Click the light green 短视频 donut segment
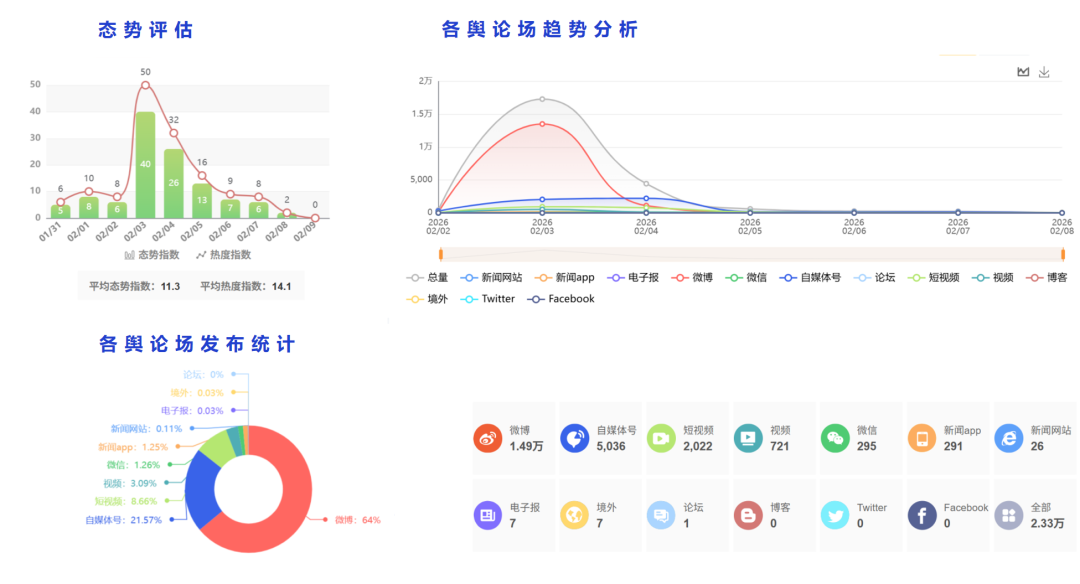 tap(217, 446)
